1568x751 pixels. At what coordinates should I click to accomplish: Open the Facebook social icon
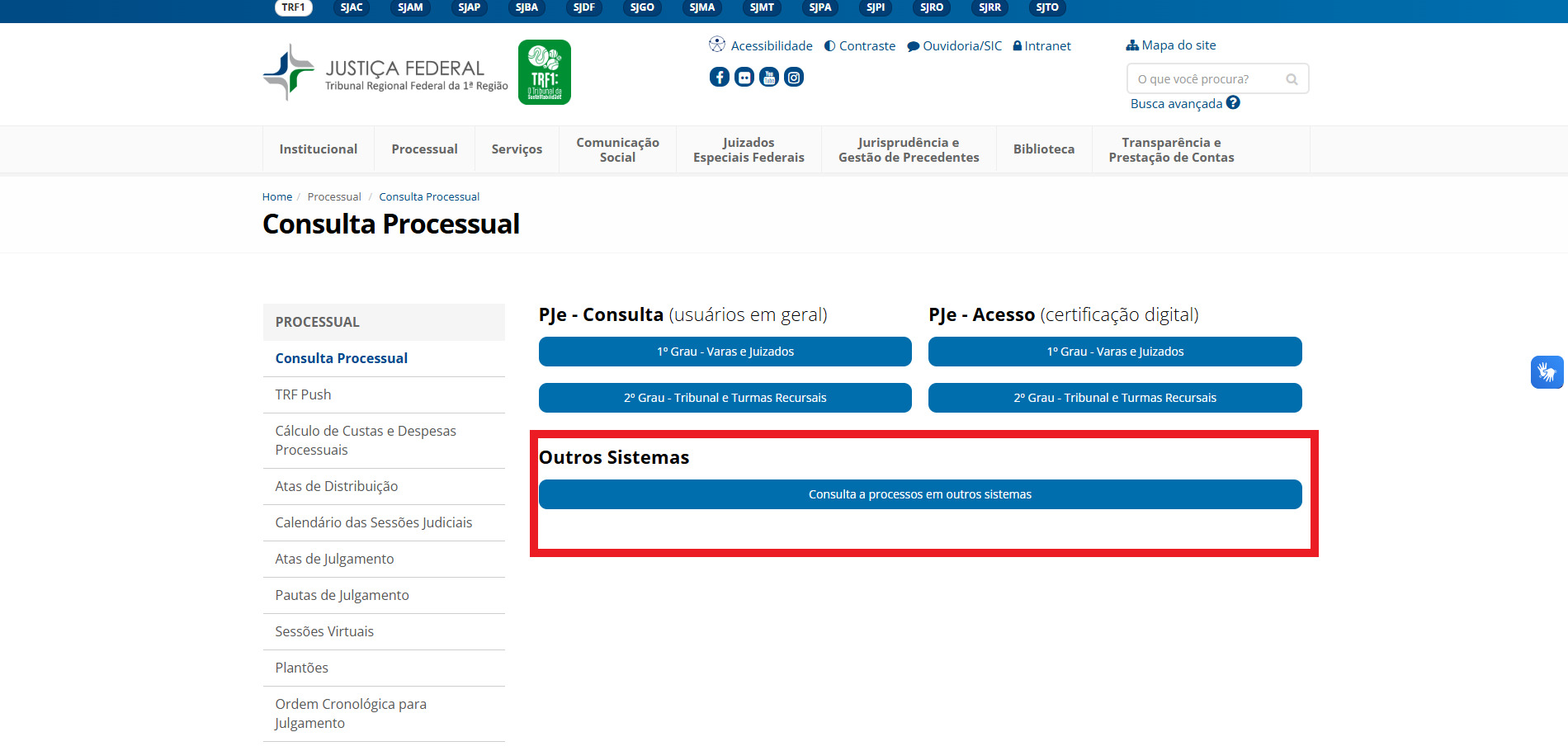(719, 78)
